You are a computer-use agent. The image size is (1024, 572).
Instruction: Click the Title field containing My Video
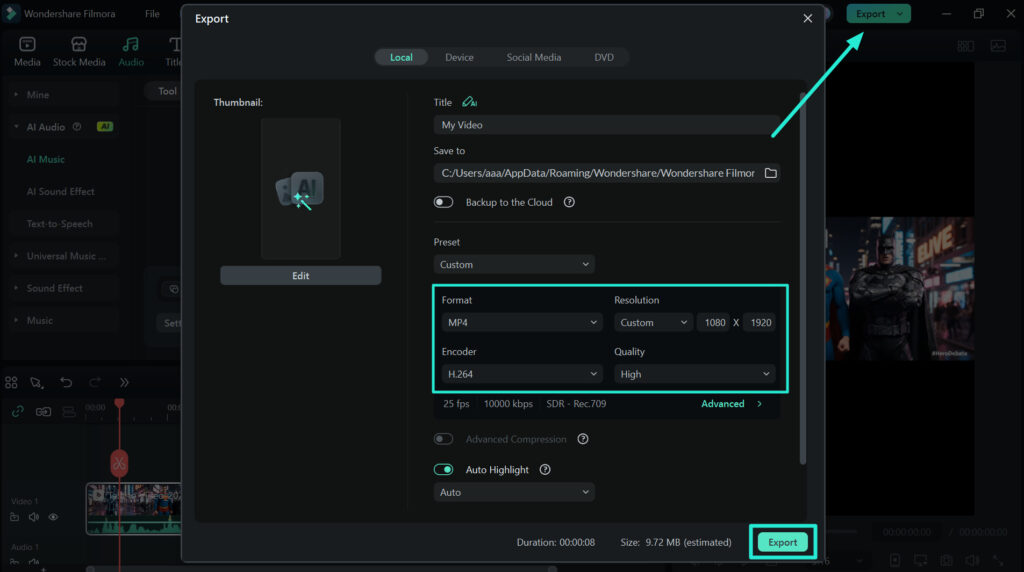[x=607, y=125]
